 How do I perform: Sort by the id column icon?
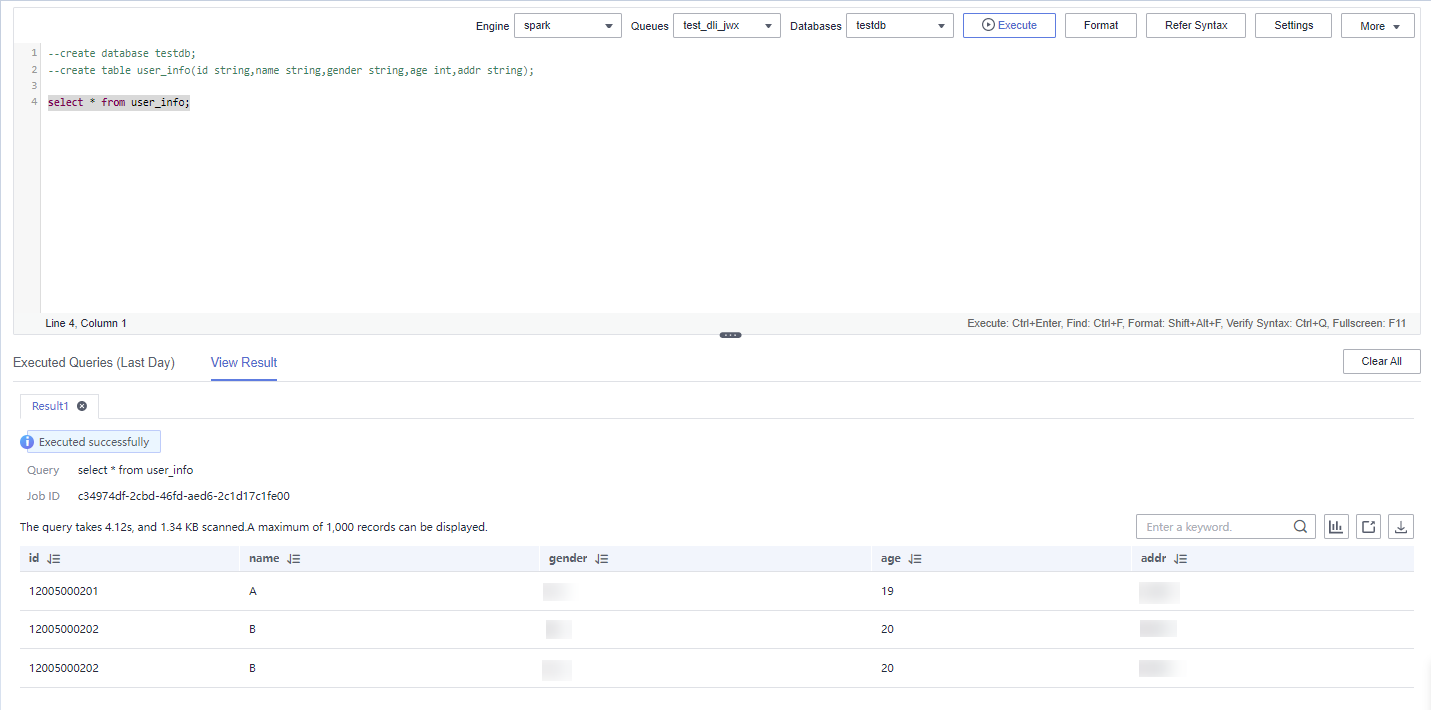[54, 559]
